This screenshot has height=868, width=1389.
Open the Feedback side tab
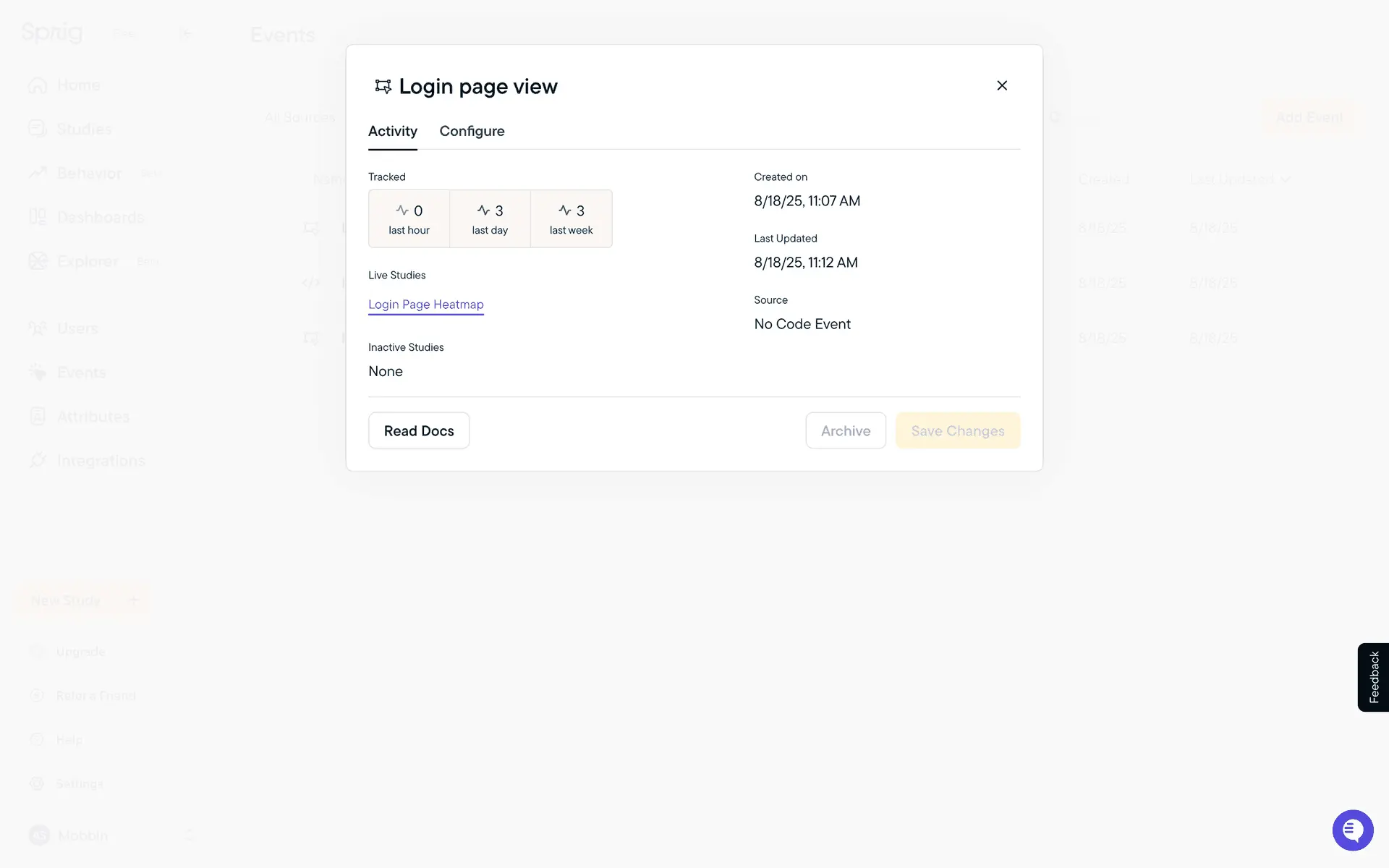(x=1373, y=677)
